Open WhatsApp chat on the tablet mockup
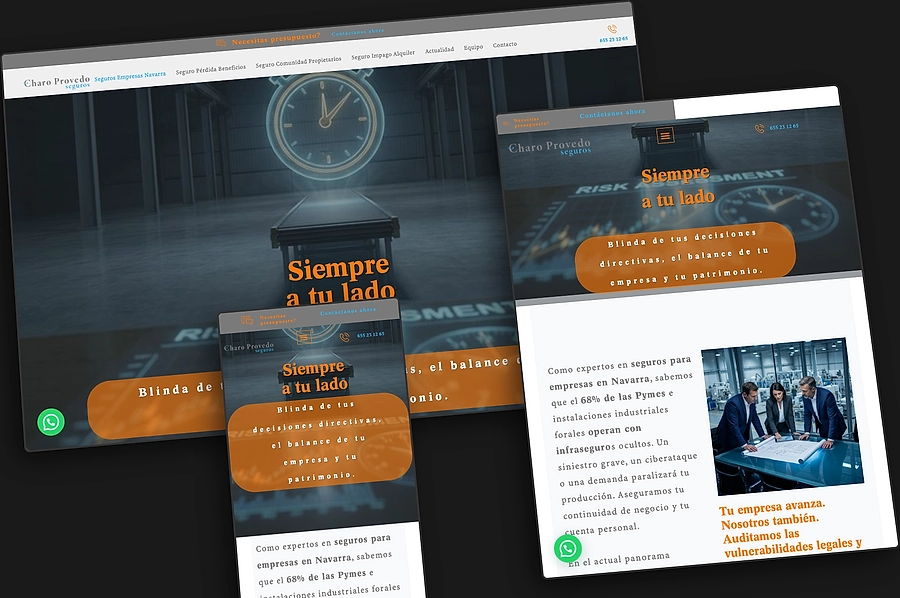This screenshot has height=598, width=900. click(568, 549)
